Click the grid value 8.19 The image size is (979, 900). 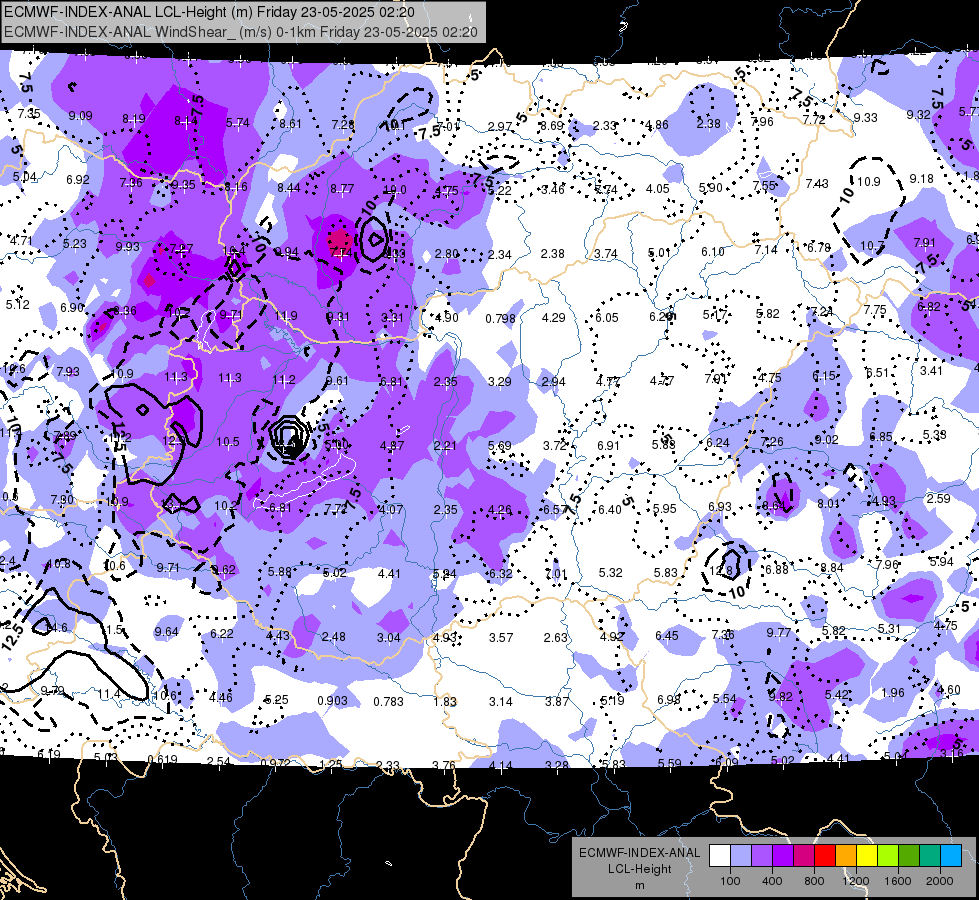(x=134, y=119)
